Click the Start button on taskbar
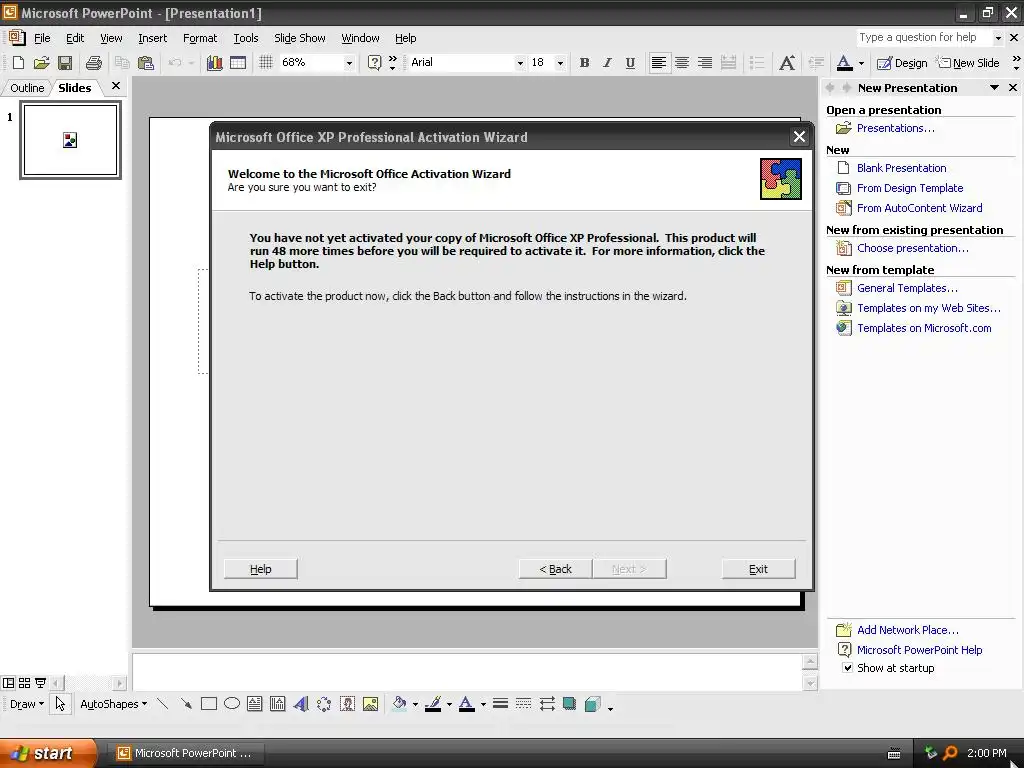Image resolution: width=1024 pixels, height=768 pixels. [x=47, y=753]
